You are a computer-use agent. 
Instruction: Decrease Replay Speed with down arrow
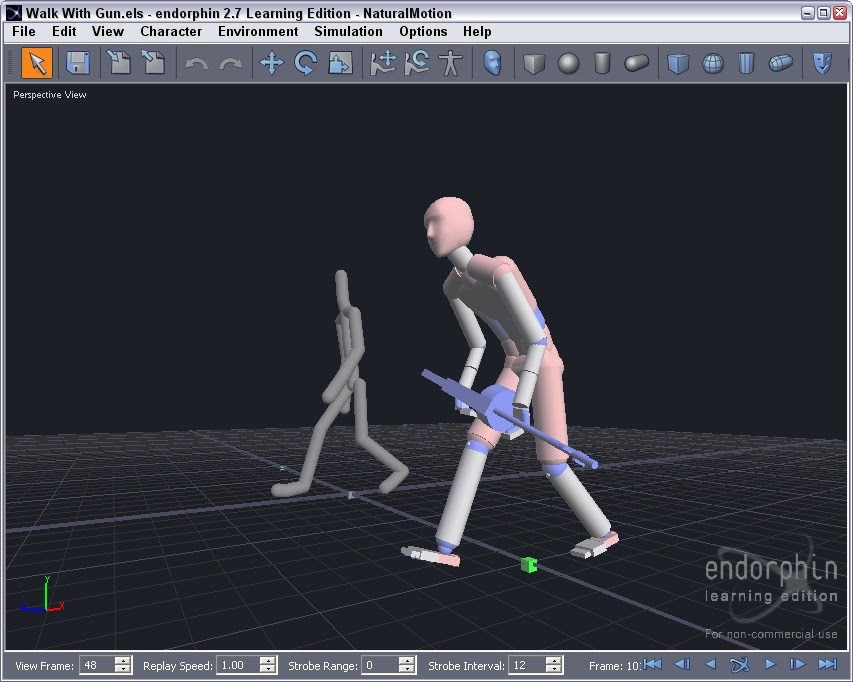pyautogui.click(x=268, y=669)
